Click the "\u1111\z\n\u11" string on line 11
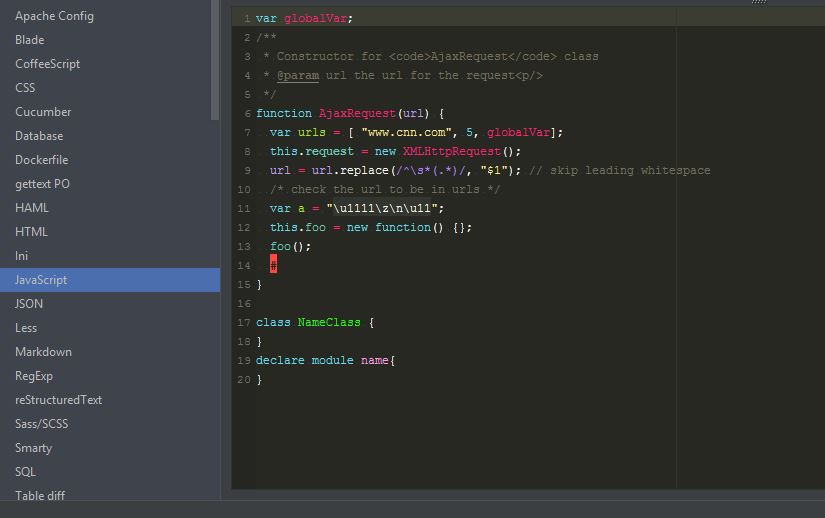 pos(381,208)
